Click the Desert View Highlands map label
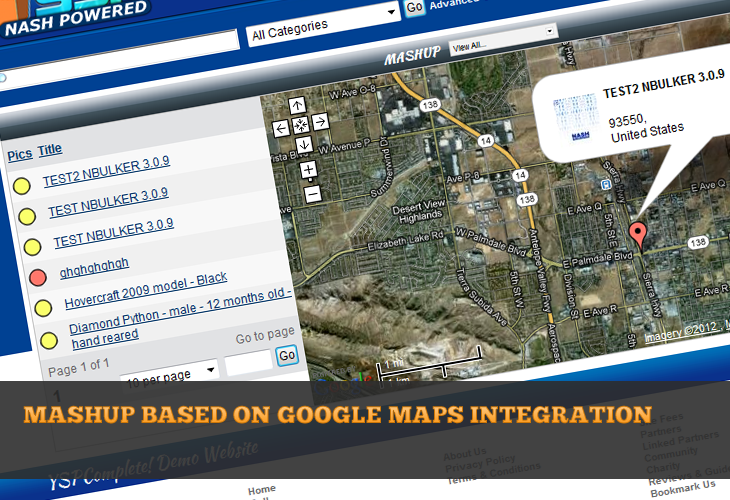The height and width of the screenshot is (500, 730). coord(419,211)
